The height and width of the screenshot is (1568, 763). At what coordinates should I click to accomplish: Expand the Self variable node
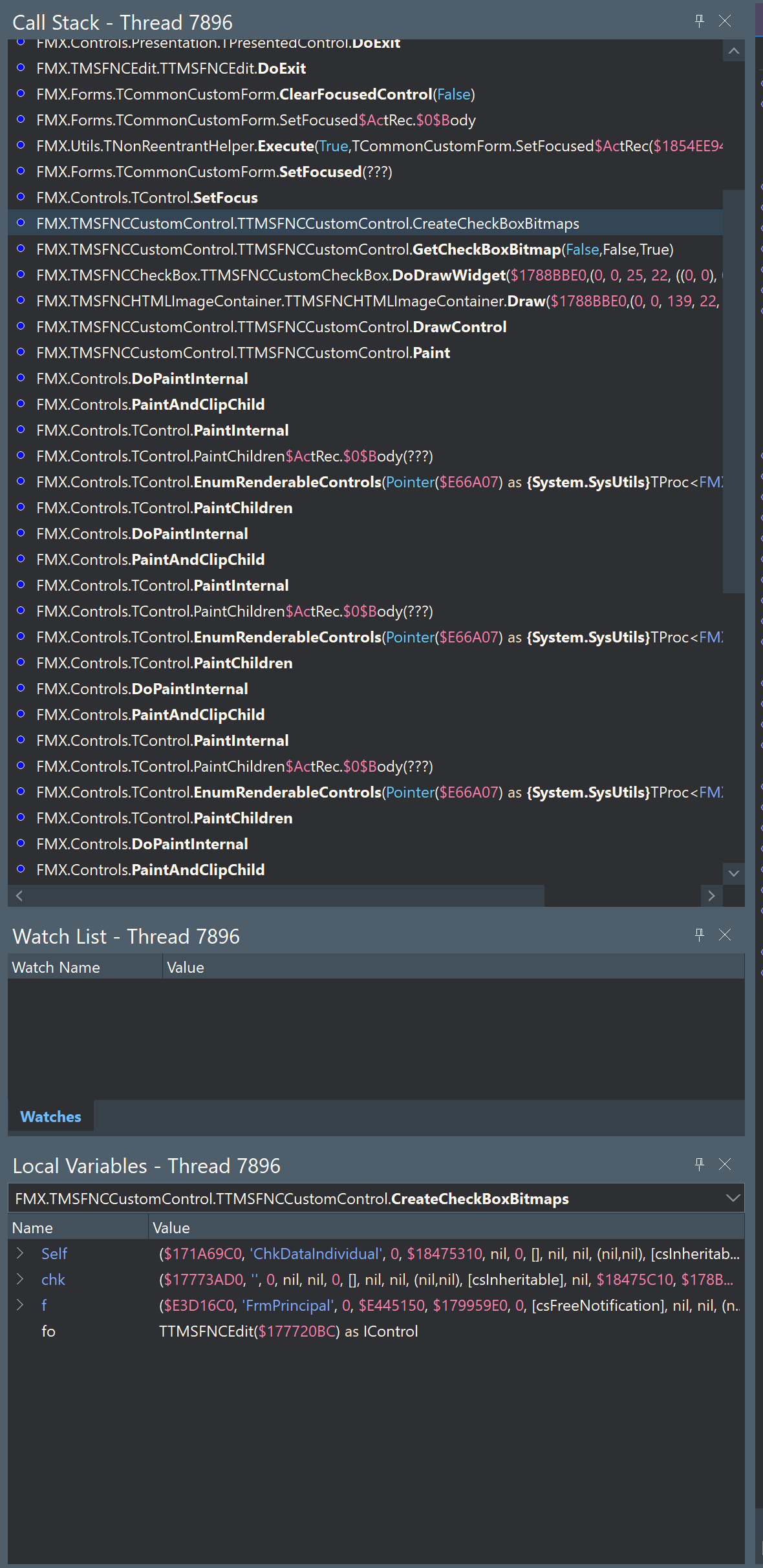click(20, 1253)
